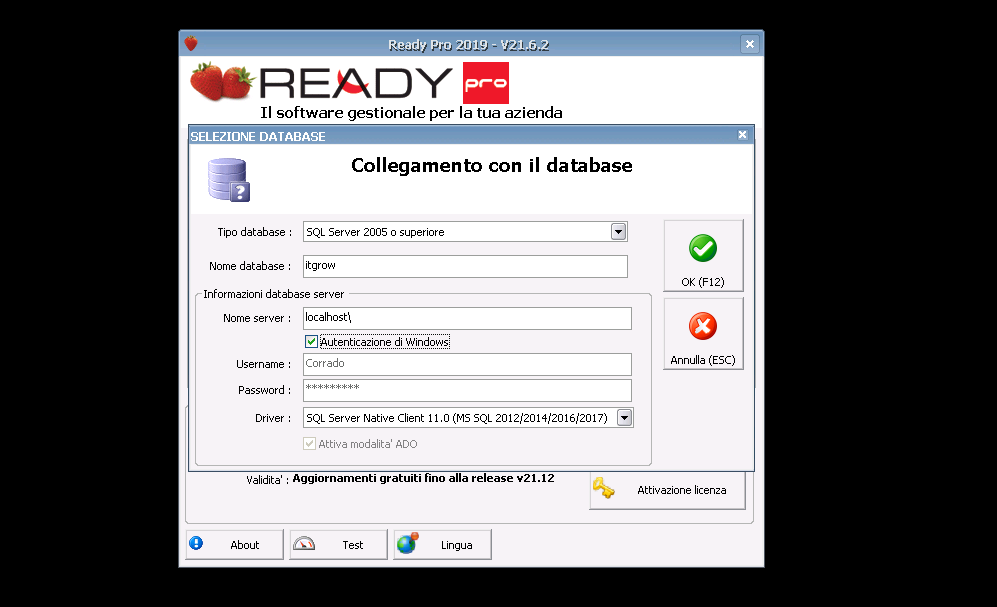The height and width of the screenshot is (607, 997).
Task: Toggle the Attiva modalita' ADO checkbox
Action: point(310,444)
